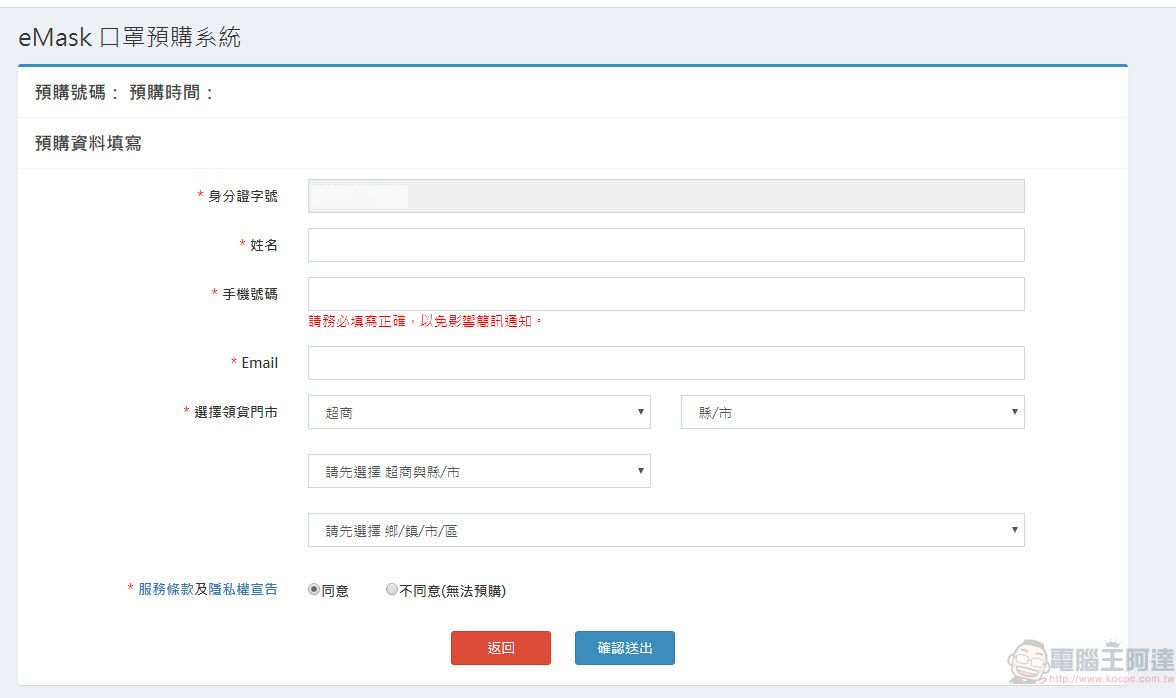Click the 預購時間 label text
The width and height of the screenshot is (1176, 698).
coord(172,92)
